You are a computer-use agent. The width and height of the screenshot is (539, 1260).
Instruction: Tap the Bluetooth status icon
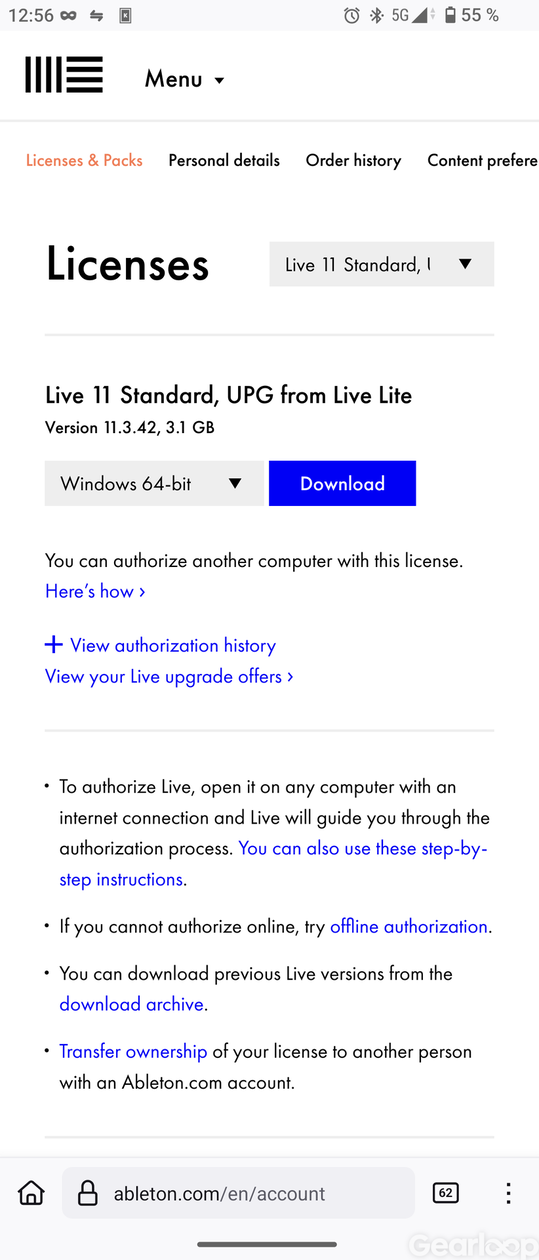[x=376, y=15]
